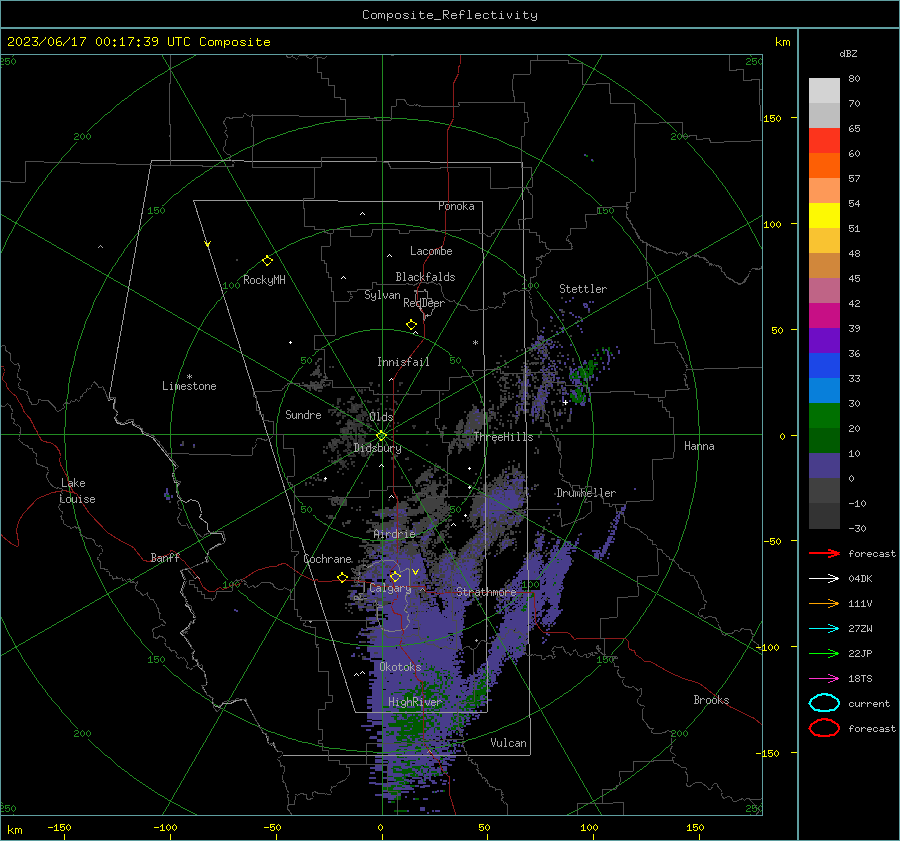Screen dimensions: 900x841
Task: Click the violet 36–39 dBZ color swatch
Action: coord(824,341)
